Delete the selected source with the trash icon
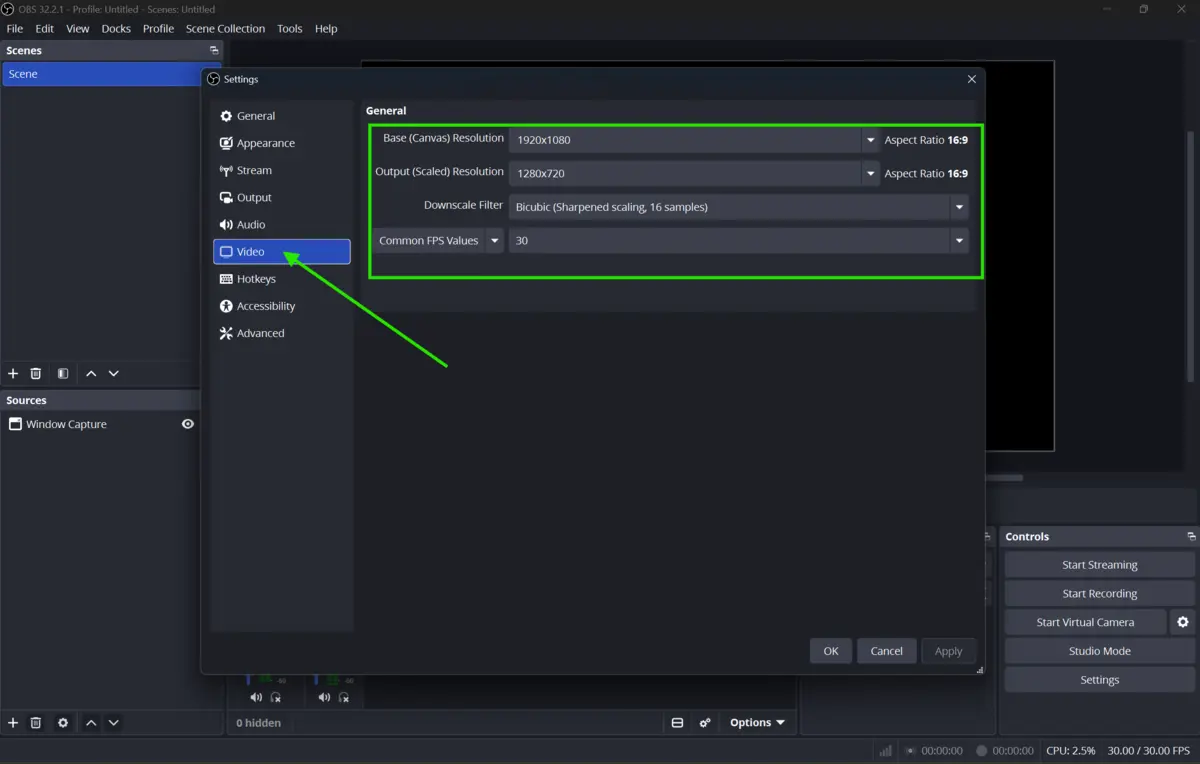The width and height of the screenshot is (1200, 764). tap(36, 722)
